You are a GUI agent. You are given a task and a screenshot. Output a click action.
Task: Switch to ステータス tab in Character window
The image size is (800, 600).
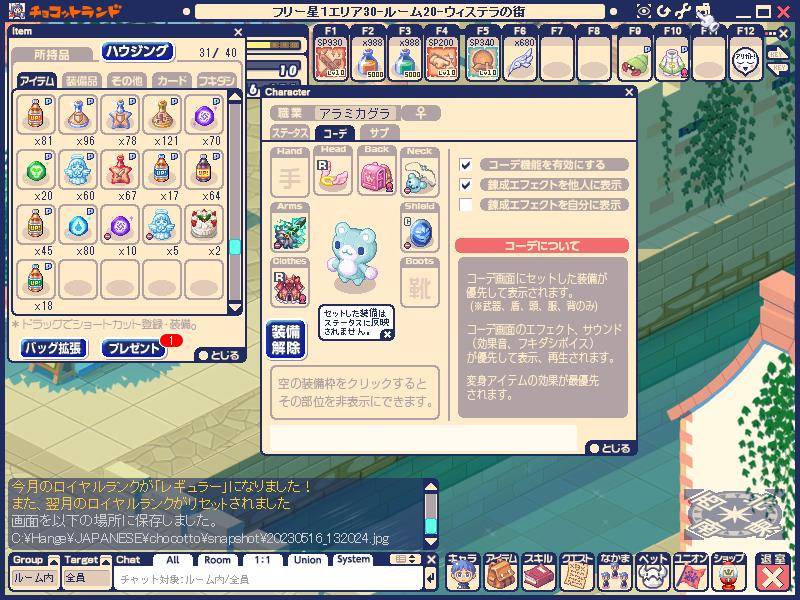click(290, 133)
